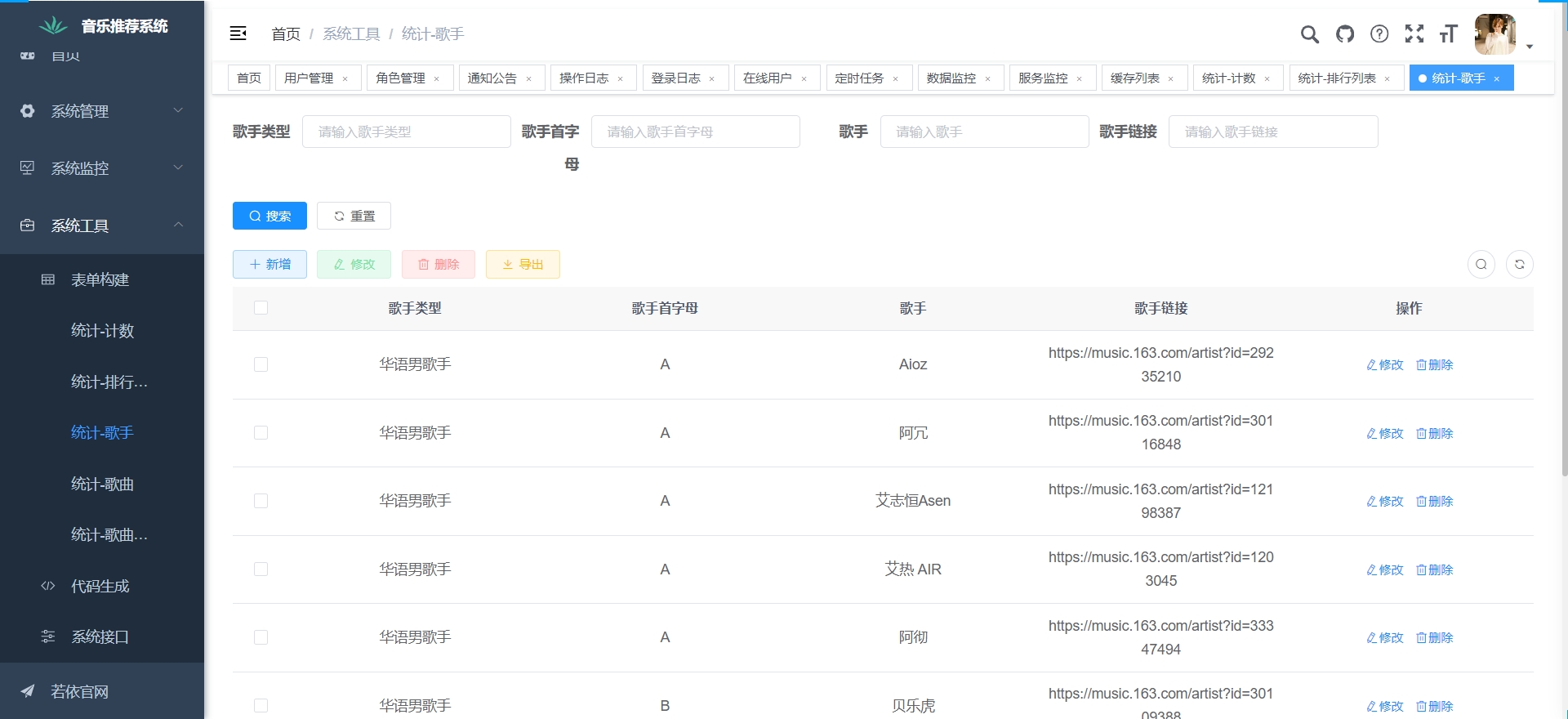
Task: Open the GitHub source icon
Action: pyautogui.click(x=1344, y=34)
